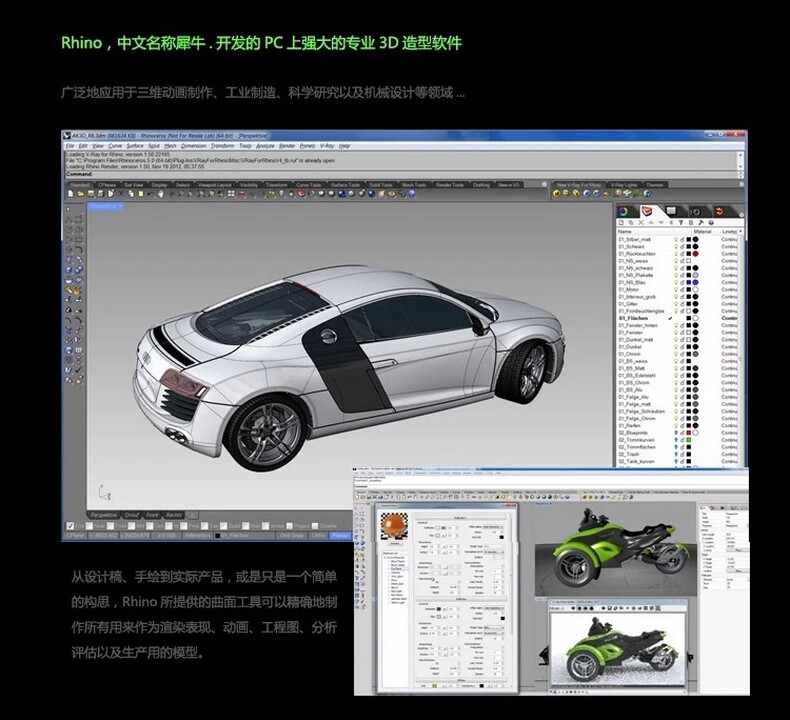Image resolution: width=790 pixels, height=720 pixels.
Task: Open the color wheel panel tab
Action: tap(623, 211)
